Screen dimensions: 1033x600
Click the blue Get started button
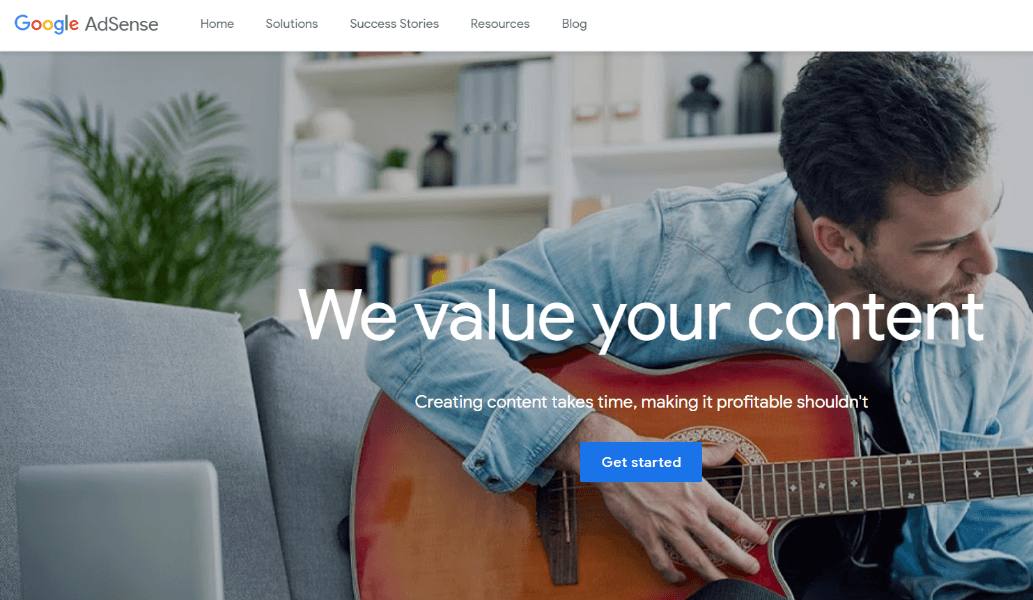[x=641, y=462]
